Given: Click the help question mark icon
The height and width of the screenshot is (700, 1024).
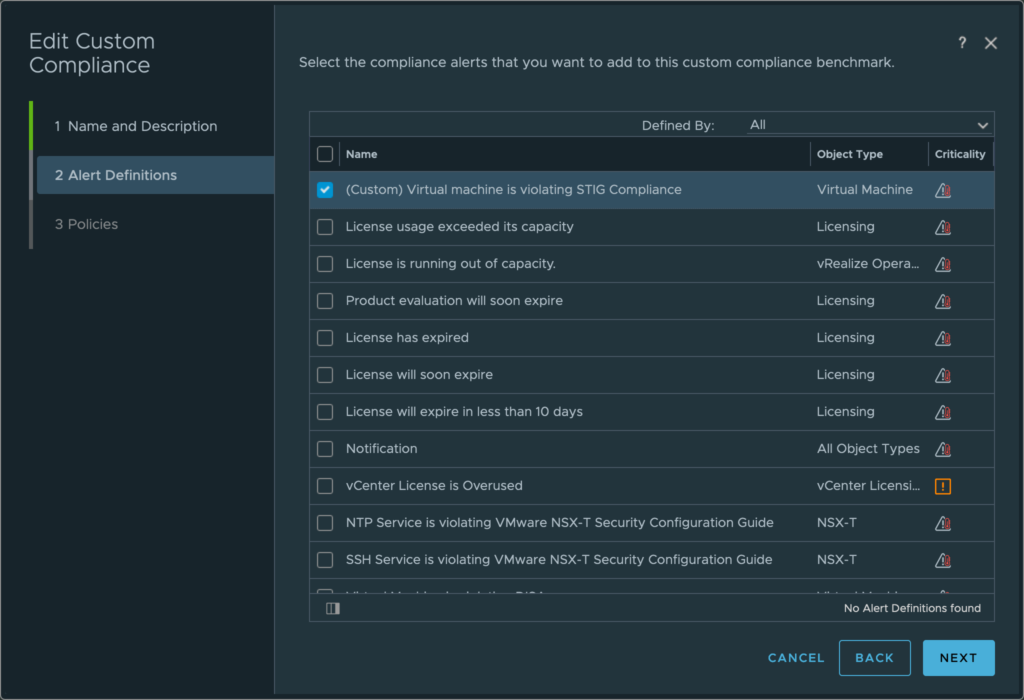Looking at the screenshot, I should click(962, 43).
